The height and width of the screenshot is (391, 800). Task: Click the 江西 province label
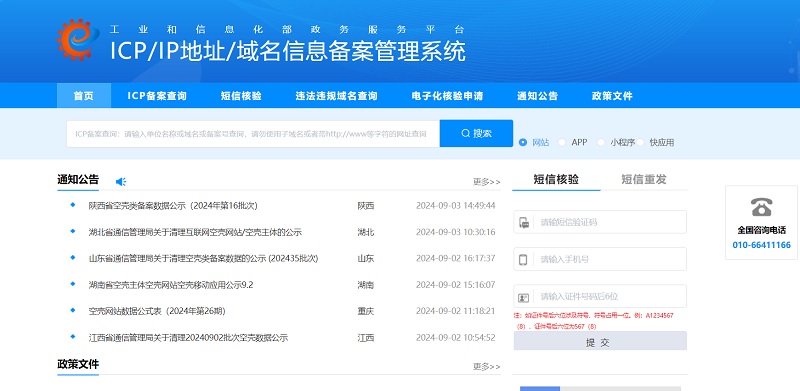point(366,337)
